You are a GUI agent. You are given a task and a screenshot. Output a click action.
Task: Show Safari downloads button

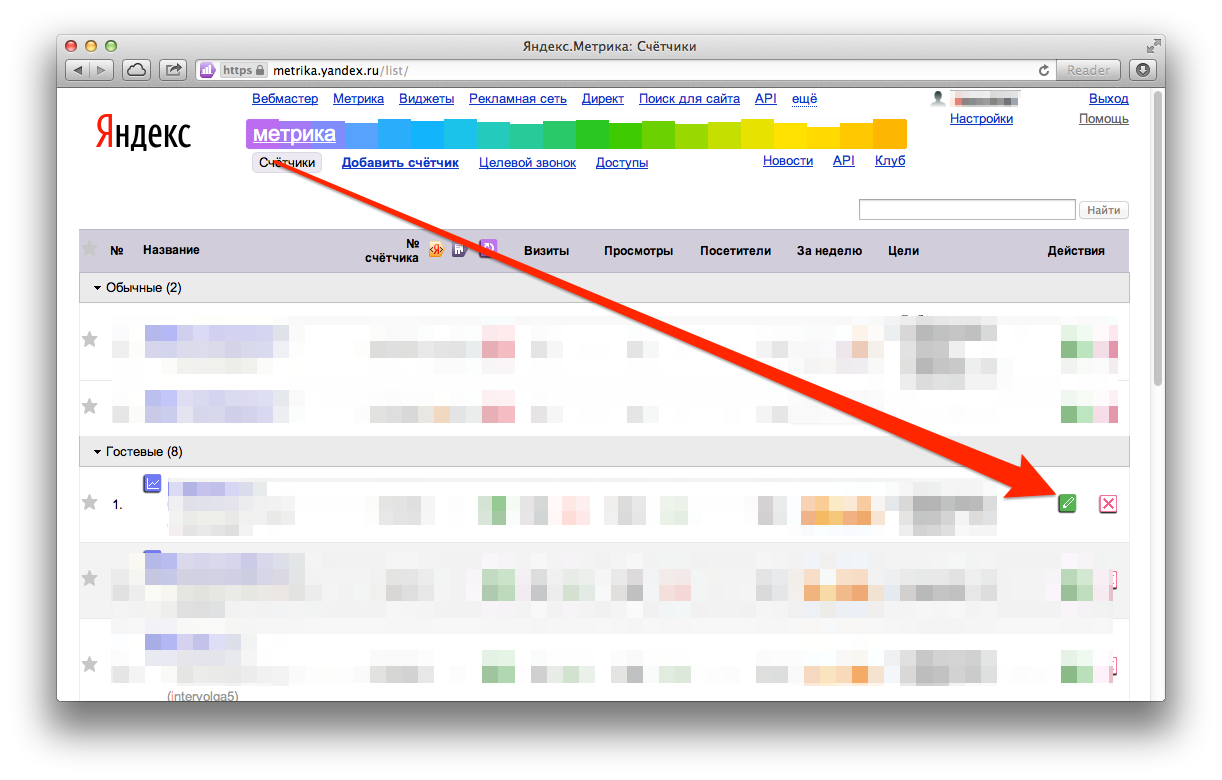tap(1142, 70)
